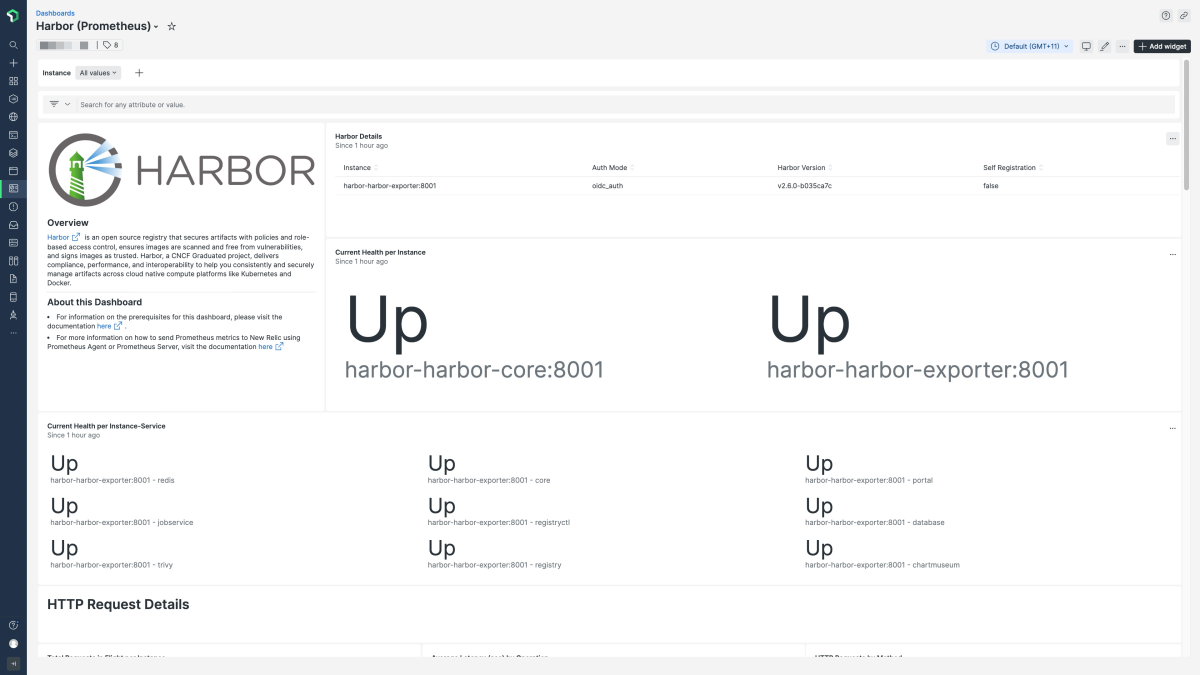Screen dimensions: 1200x675
Task: Click the exporter:8001 - portal status
Action: (x=869, y=469)
